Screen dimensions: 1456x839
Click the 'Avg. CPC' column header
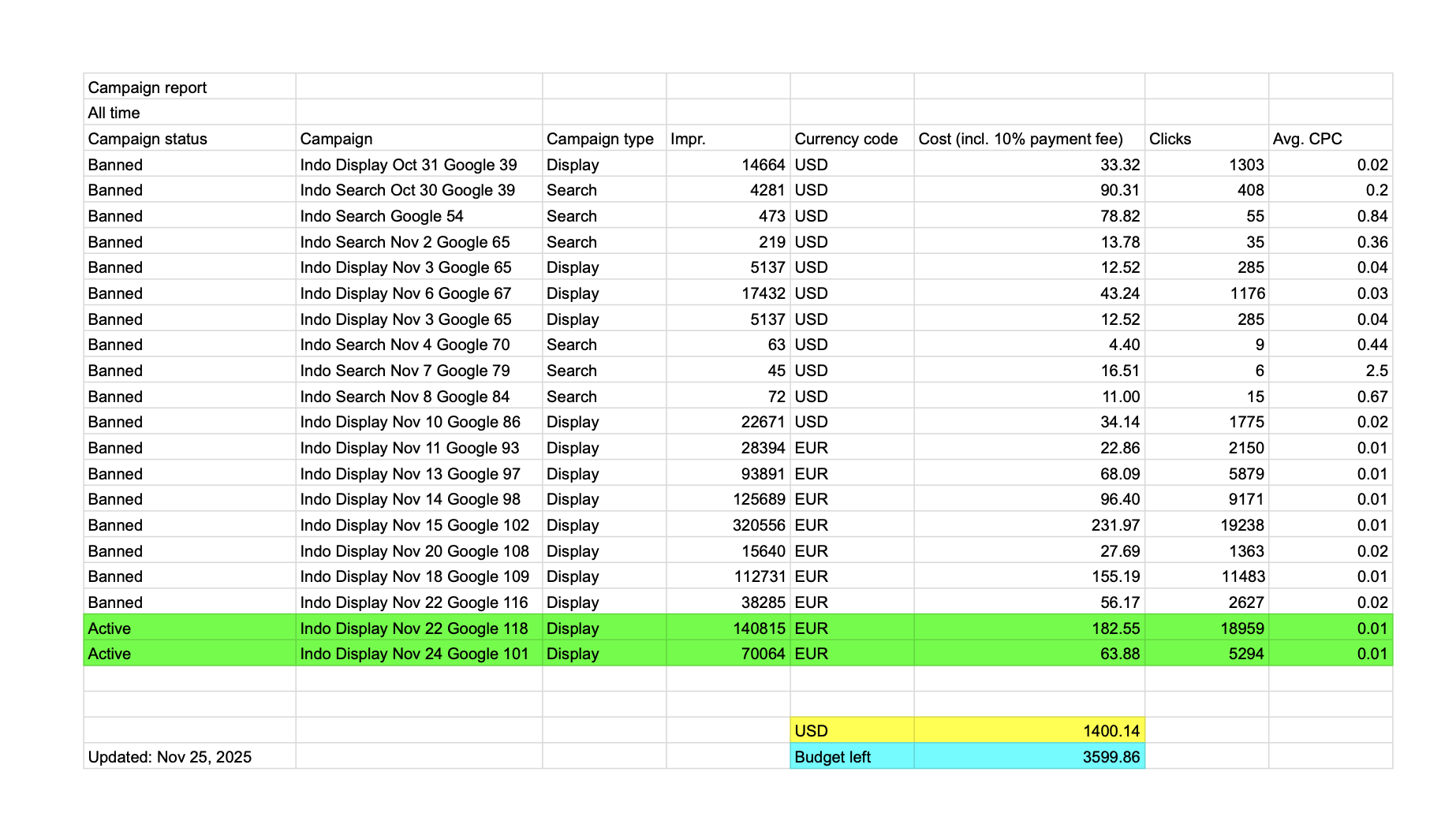pos(1331,139)
